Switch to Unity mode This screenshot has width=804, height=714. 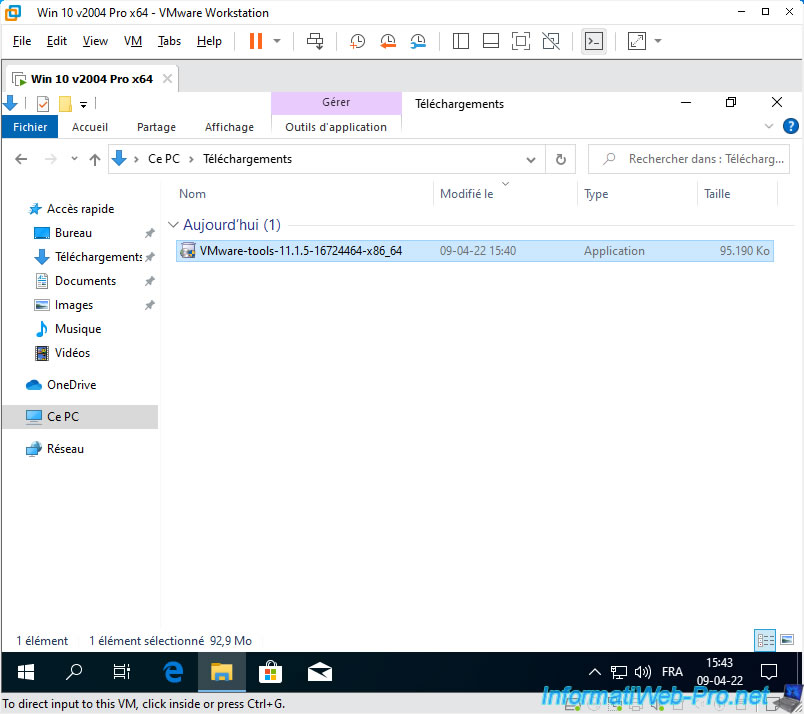551,41
